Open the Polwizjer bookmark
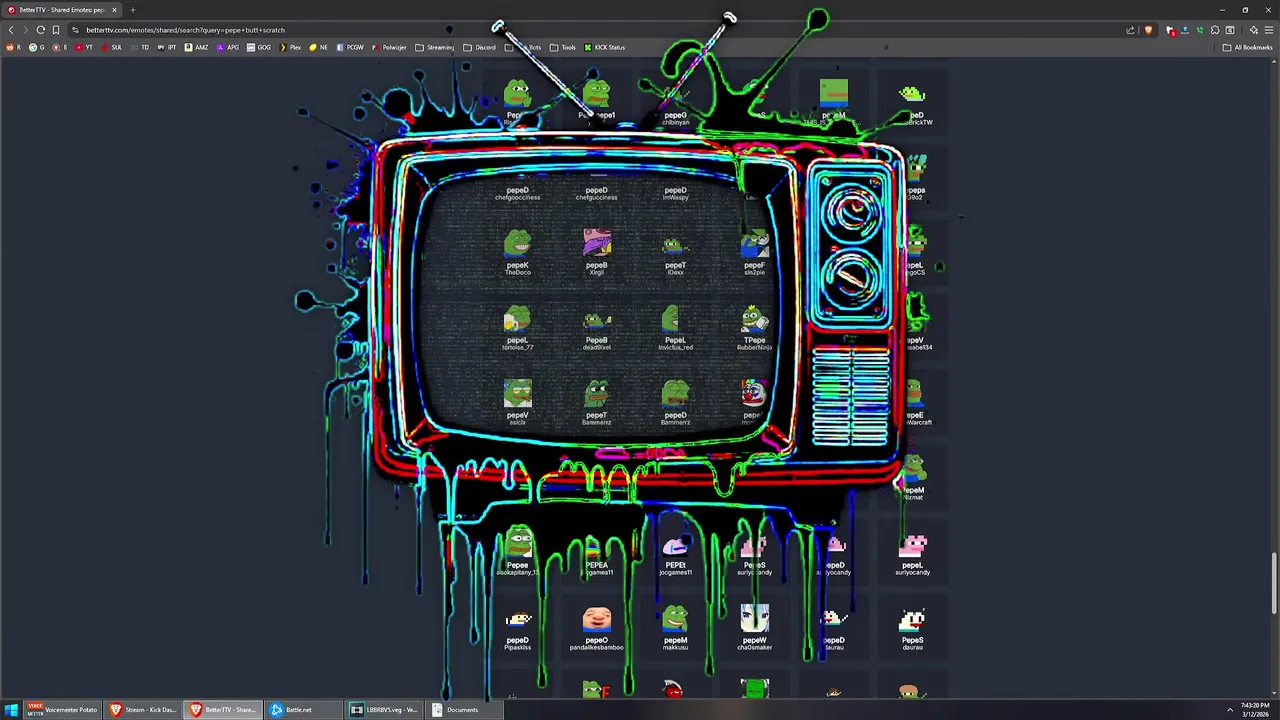The width and height of the screenshot is (1280, 720). click(x=389, y=47)
